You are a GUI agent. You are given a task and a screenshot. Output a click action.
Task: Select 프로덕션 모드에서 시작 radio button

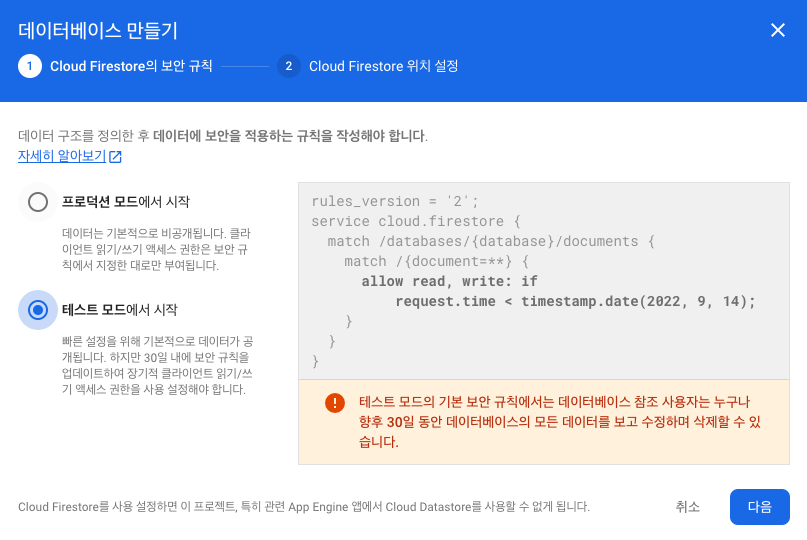[x=38, y=202]
